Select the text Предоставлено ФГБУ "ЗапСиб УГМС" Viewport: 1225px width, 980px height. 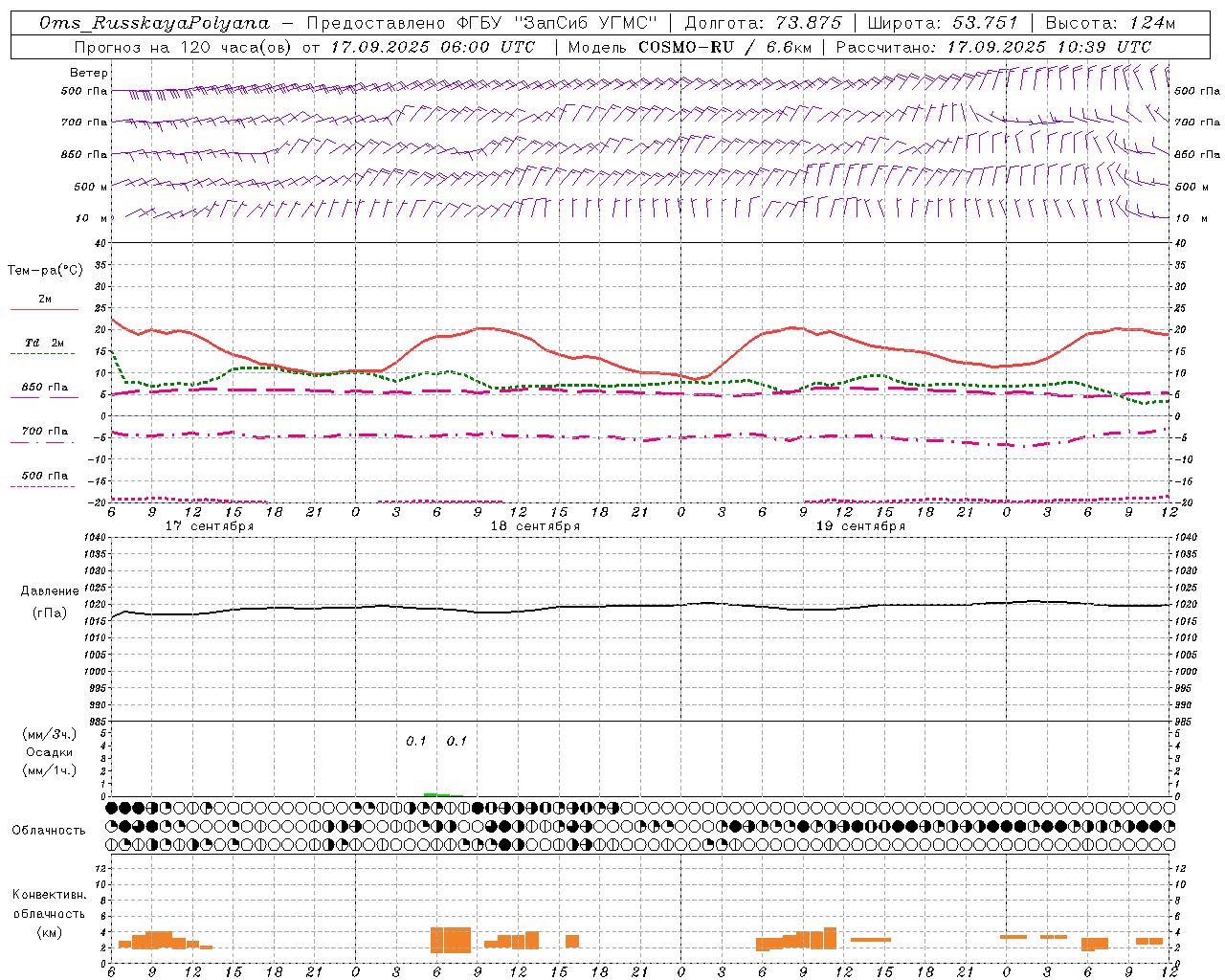pyautogui.click(x=482, y=23)
